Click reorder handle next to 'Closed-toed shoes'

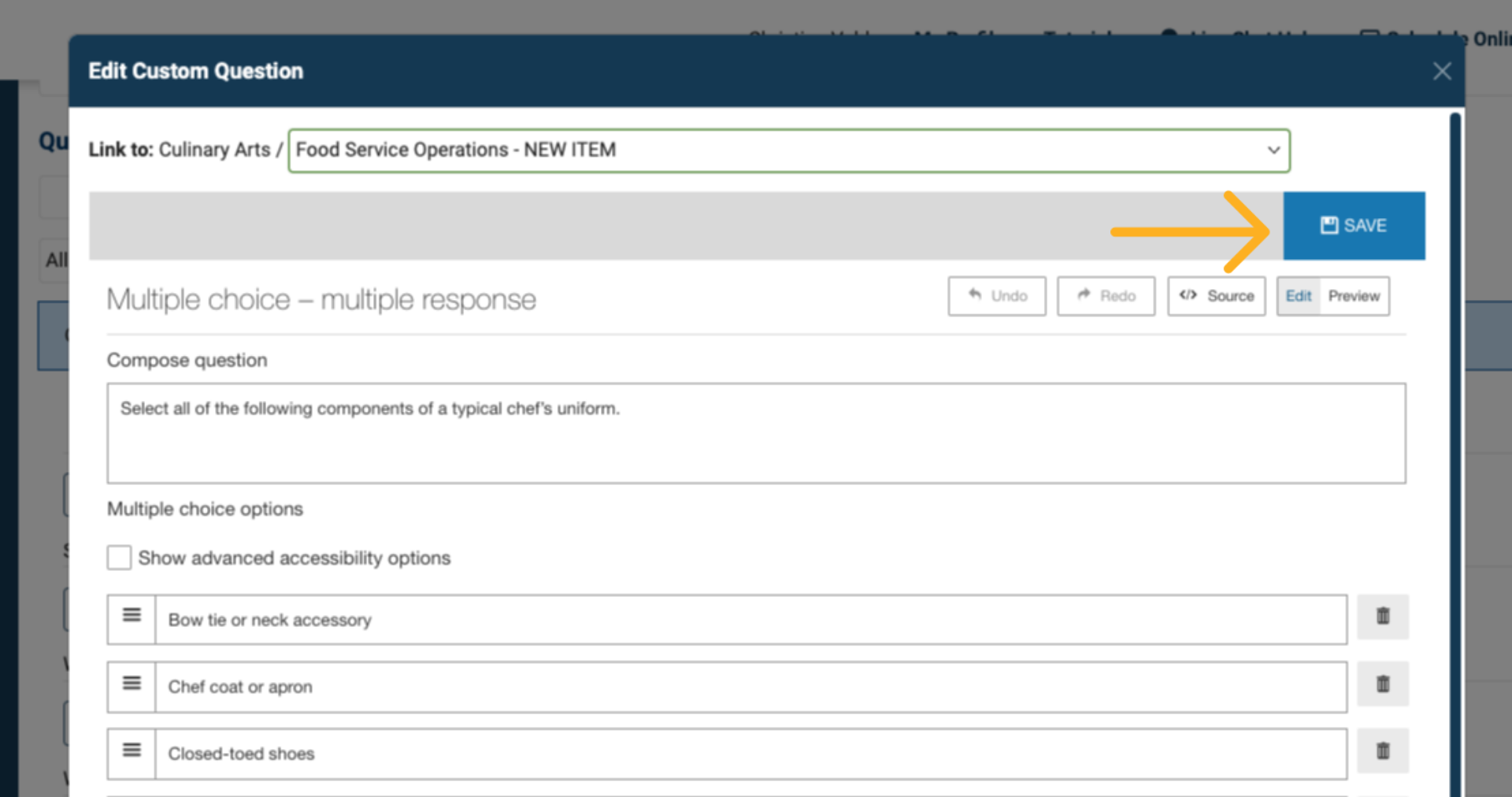point(132,751)
